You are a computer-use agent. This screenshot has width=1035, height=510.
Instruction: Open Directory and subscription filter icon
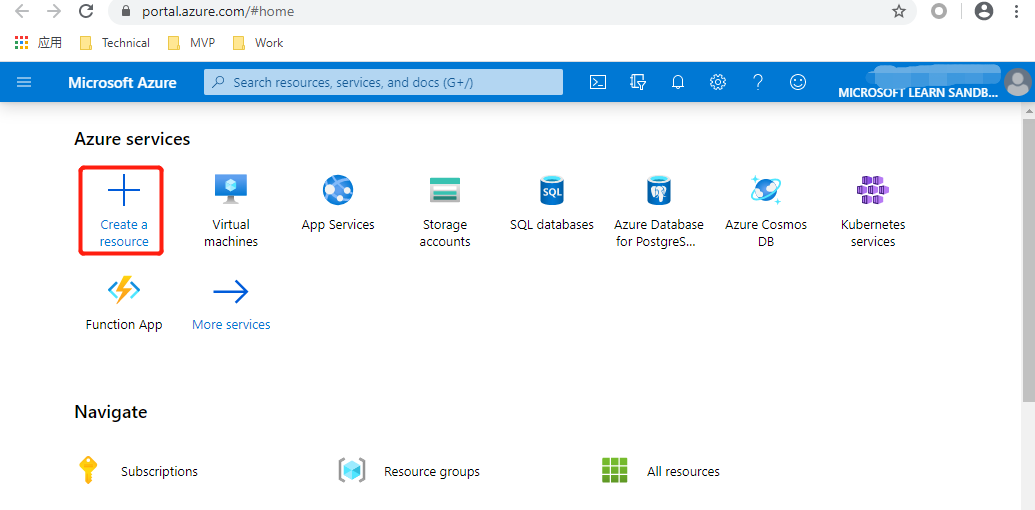(x=638, y=82)
